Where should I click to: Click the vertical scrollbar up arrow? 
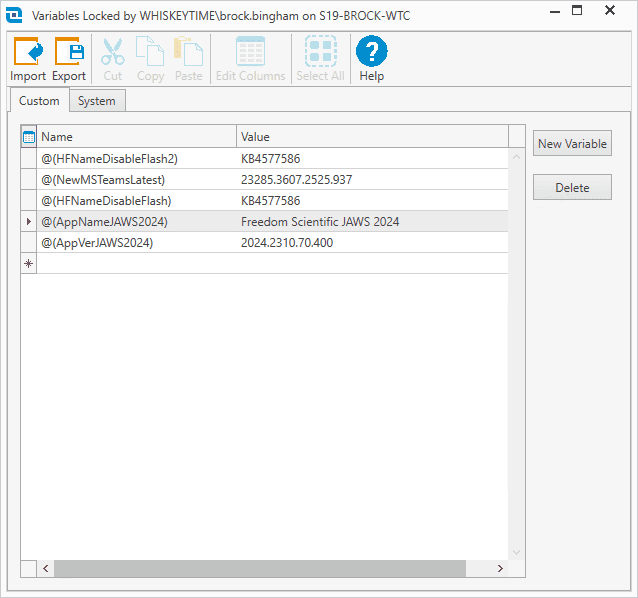(x=517, y=157)
